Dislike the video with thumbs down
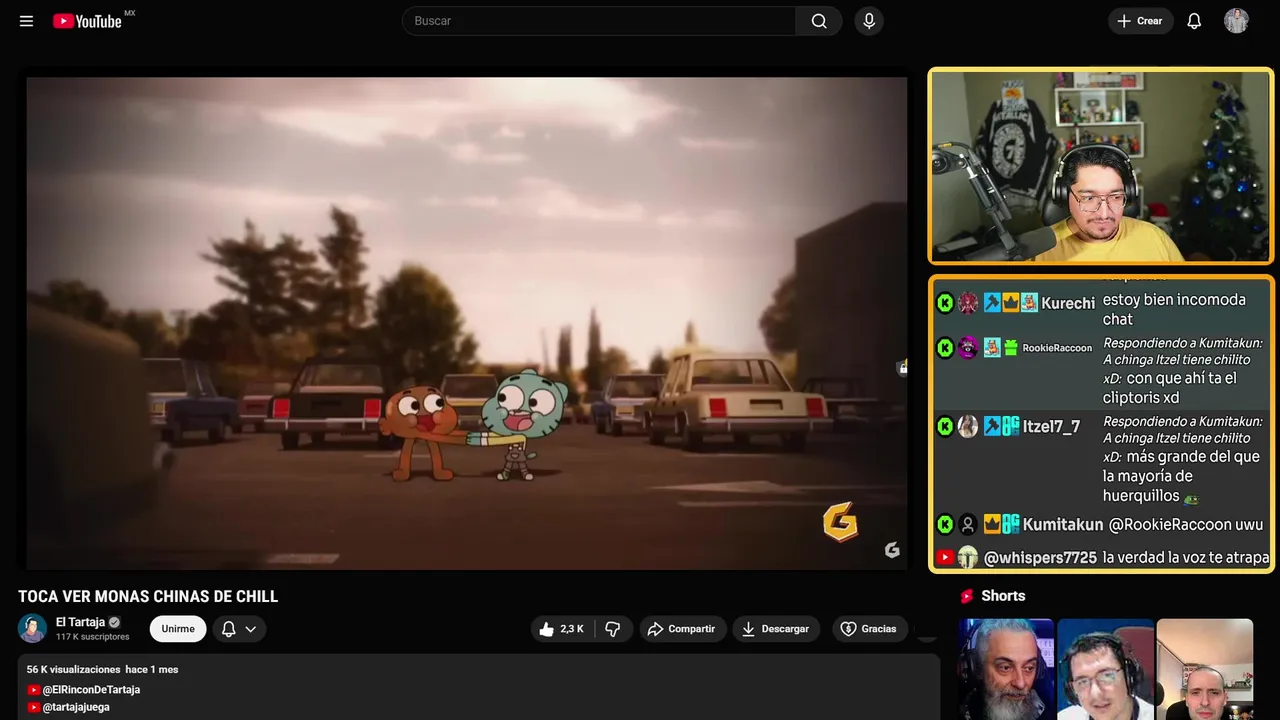1280x720 pixels. click(613, 629)
